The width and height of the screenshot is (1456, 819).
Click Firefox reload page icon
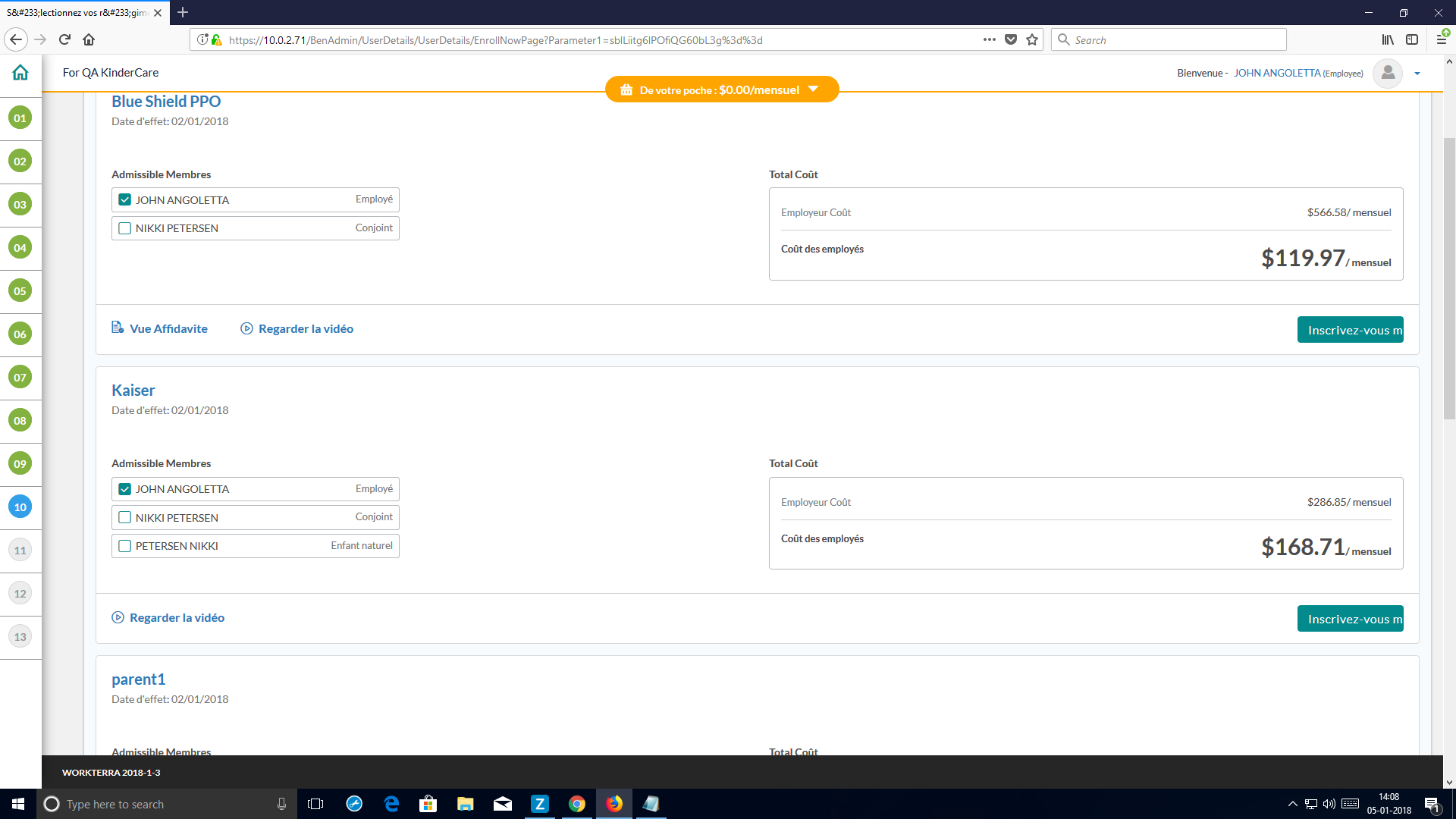[64, 39]
